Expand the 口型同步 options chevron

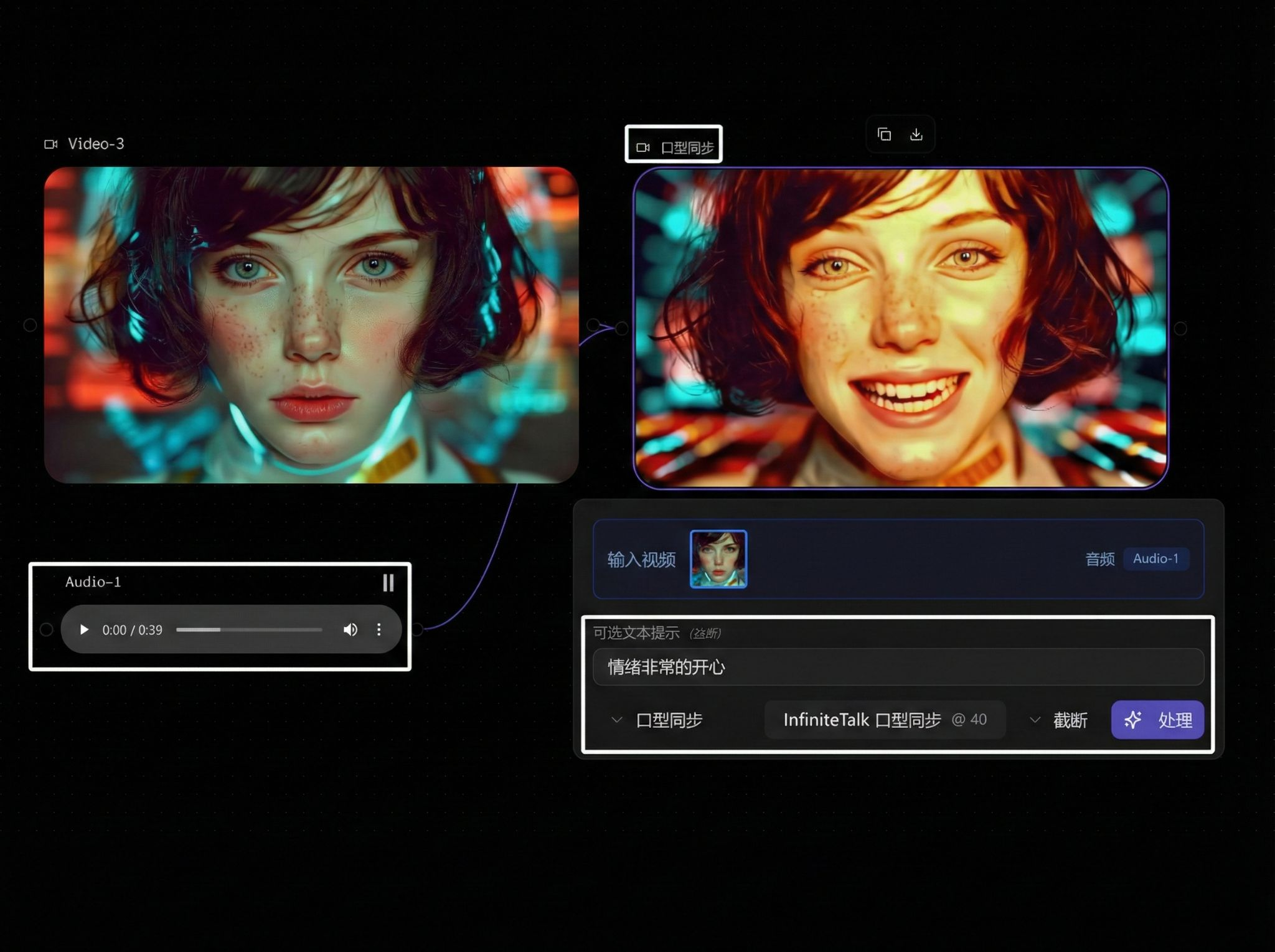coord(617,720)
